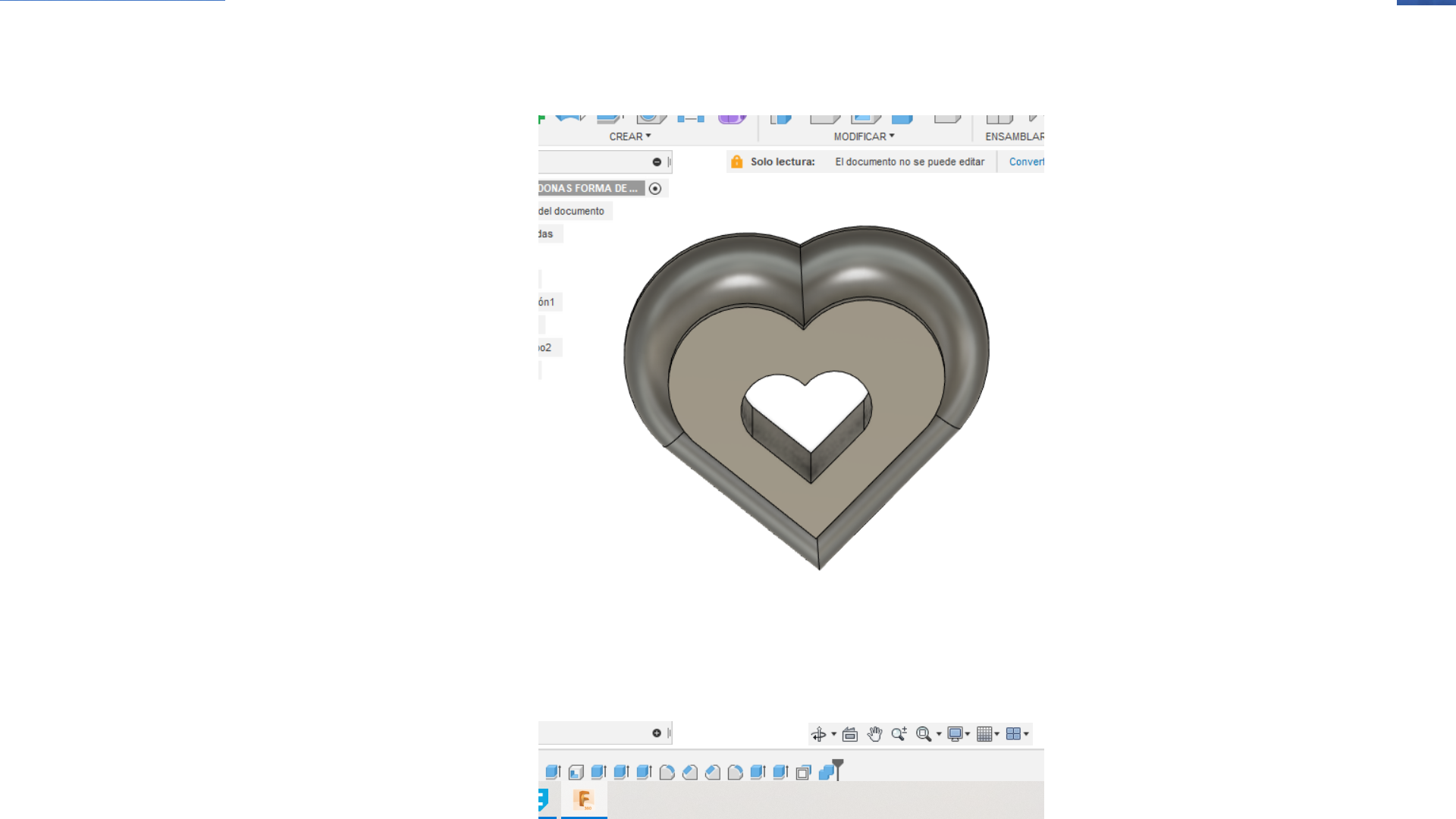Image resolution: width=1456 pixels, height=819 pixels.
Task: Select first fillet feature in timeline
Action: [x=667, y=772]
